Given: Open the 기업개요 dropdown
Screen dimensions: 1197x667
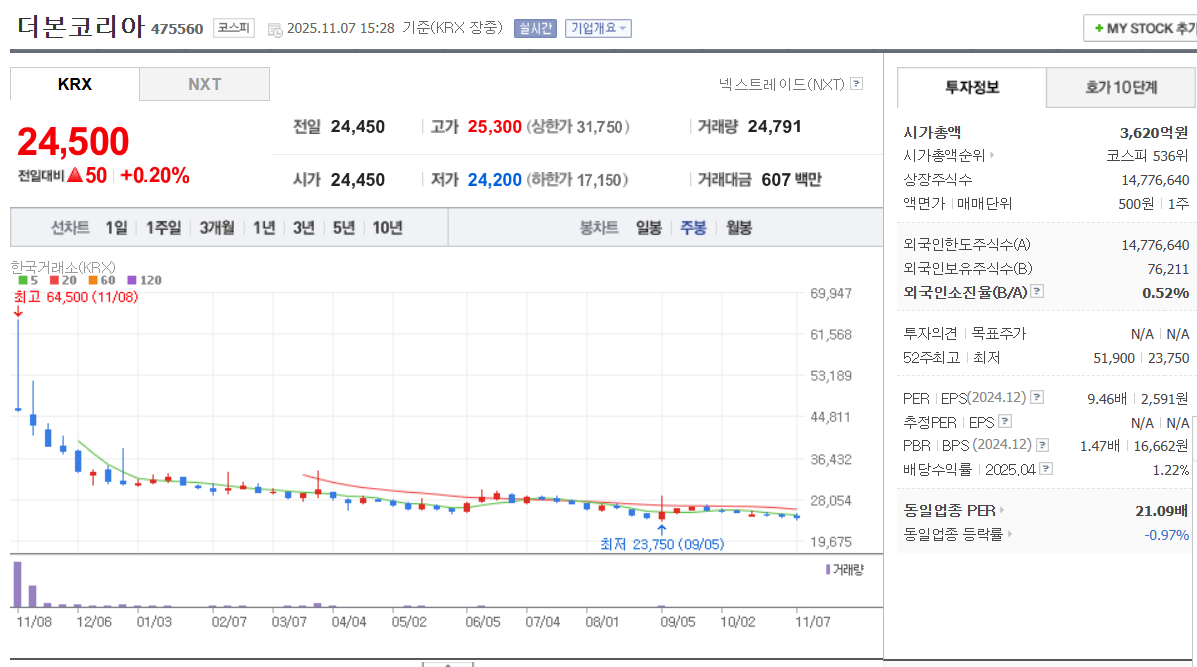Looking at the screenshot, I should point(598,28).
